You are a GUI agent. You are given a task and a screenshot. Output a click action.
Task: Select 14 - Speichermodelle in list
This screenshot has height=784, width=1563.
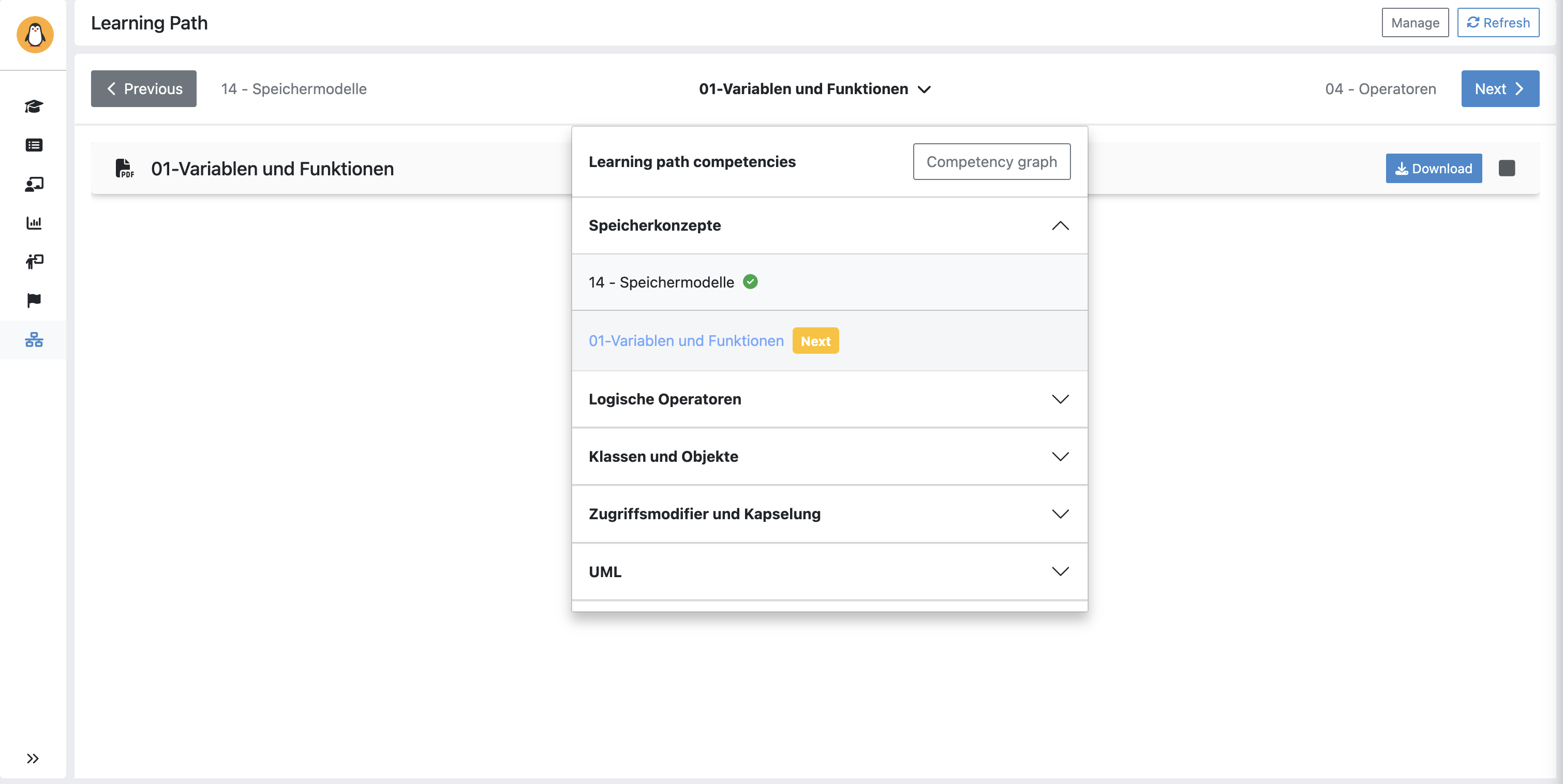(x=661, y=282)
